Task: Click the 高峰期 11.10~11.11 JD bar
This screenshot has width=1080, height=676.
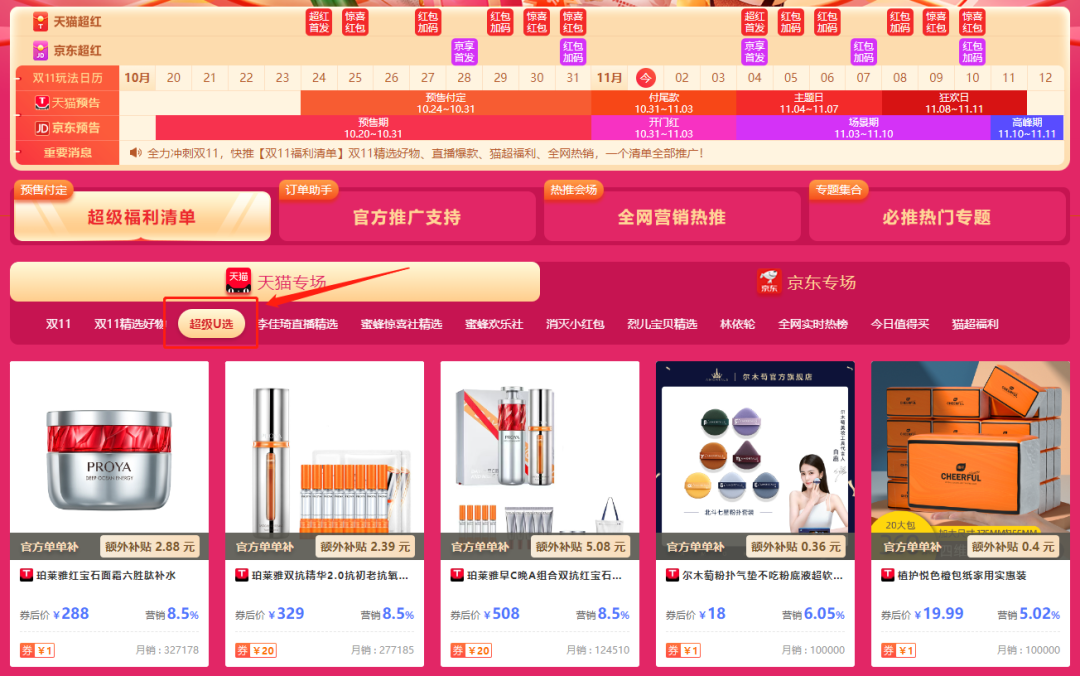Action: [x=1027, y=127]
